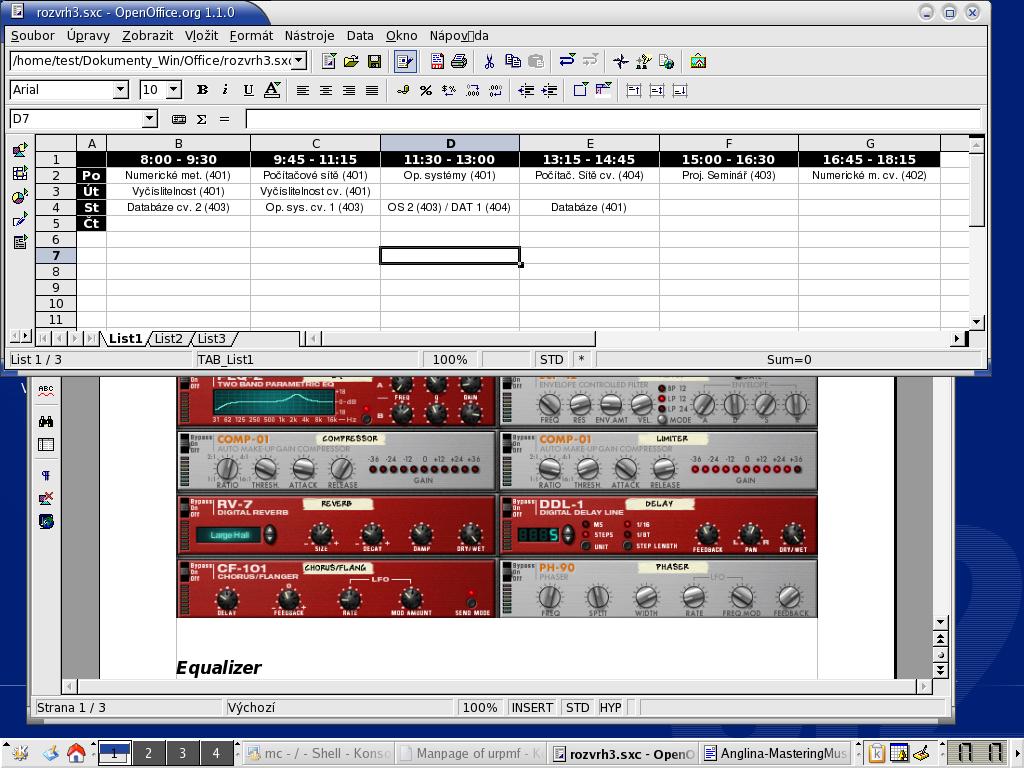Toggle Bold formatting
This screenshot has height=768, width=1024.
click(x=202, y=90)
